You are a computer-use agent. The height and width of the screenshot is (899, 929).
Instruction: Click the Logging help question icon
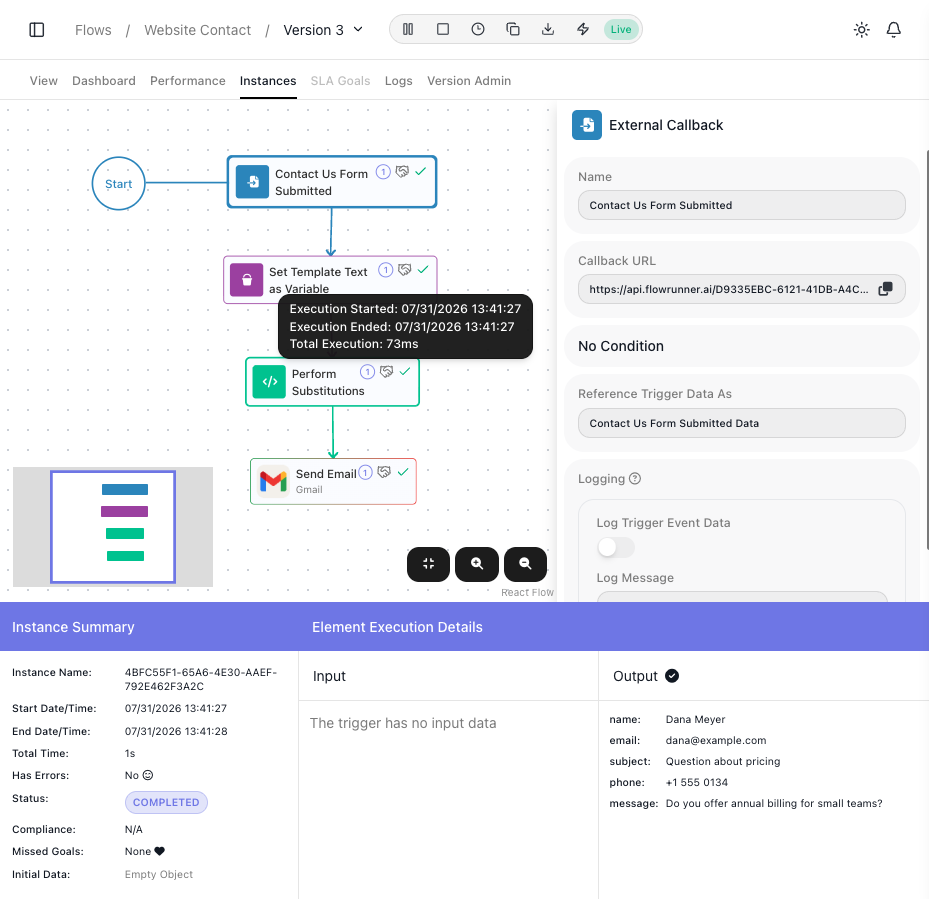click(x=635, y=478)
